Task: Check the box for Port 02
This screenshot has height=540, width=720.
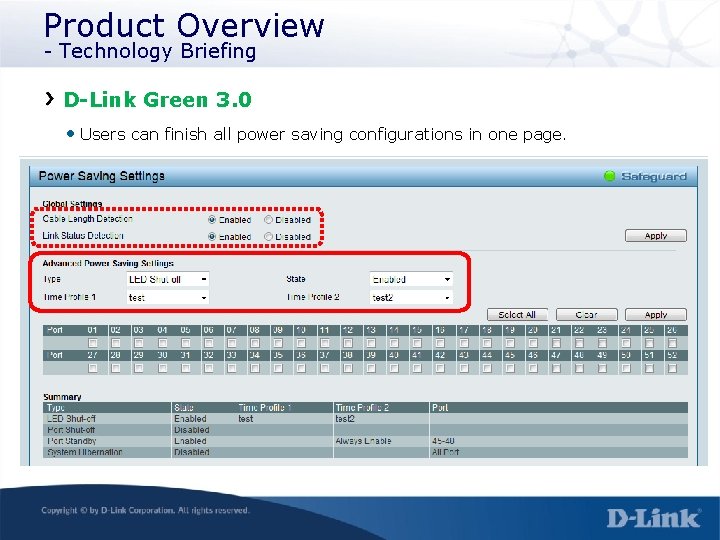Action: click(x=116, y=343)
